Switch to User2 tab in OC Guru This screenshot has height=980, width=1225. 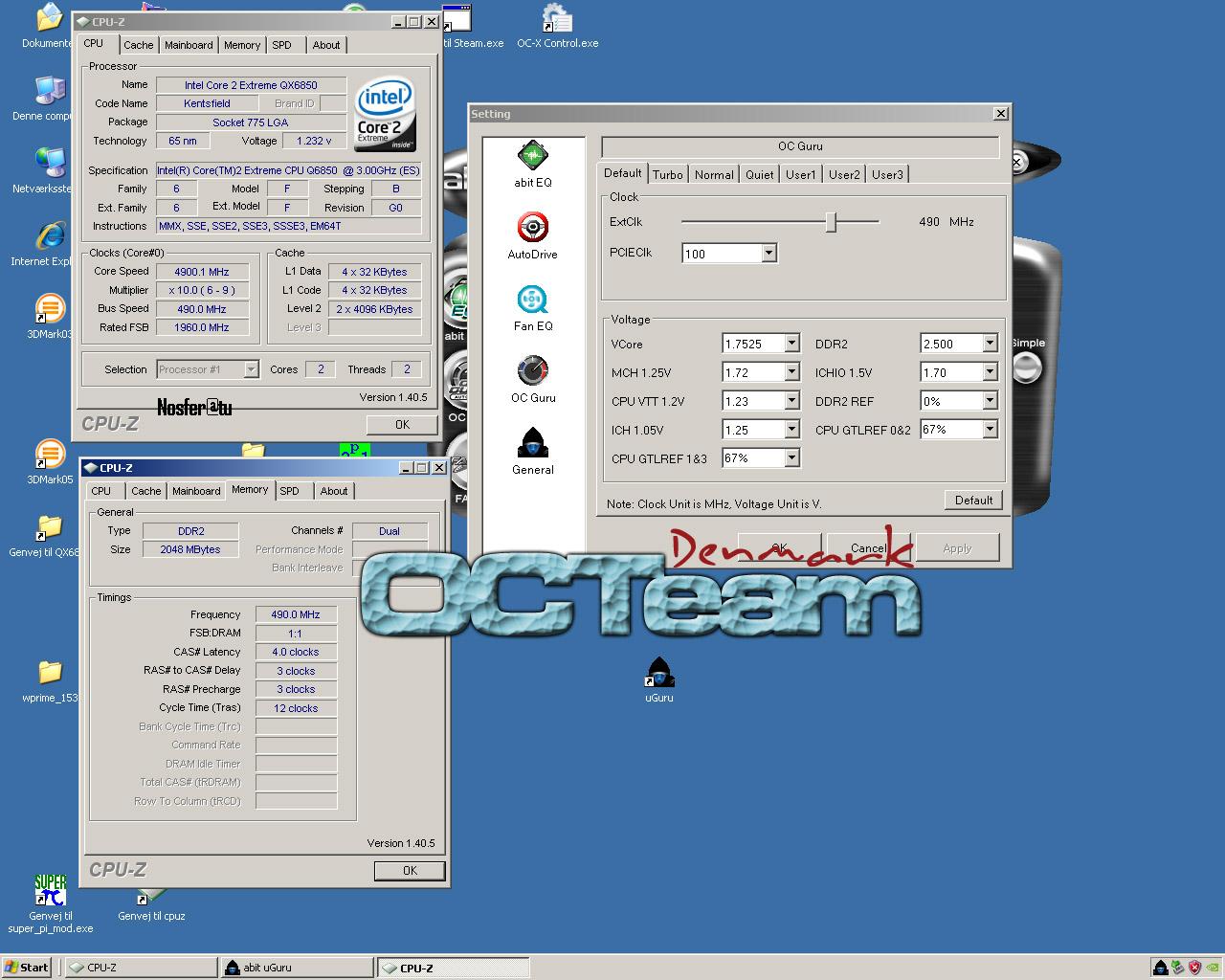coord(844,174)
